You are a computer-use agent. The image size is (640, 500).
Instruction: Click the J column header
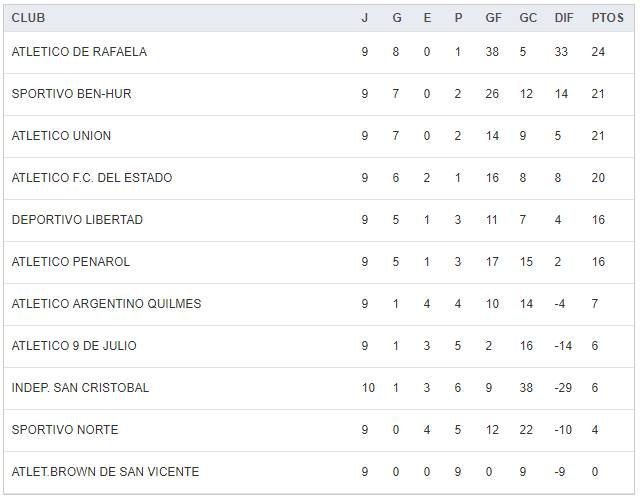pyautogui.click(x=365, y=18)
